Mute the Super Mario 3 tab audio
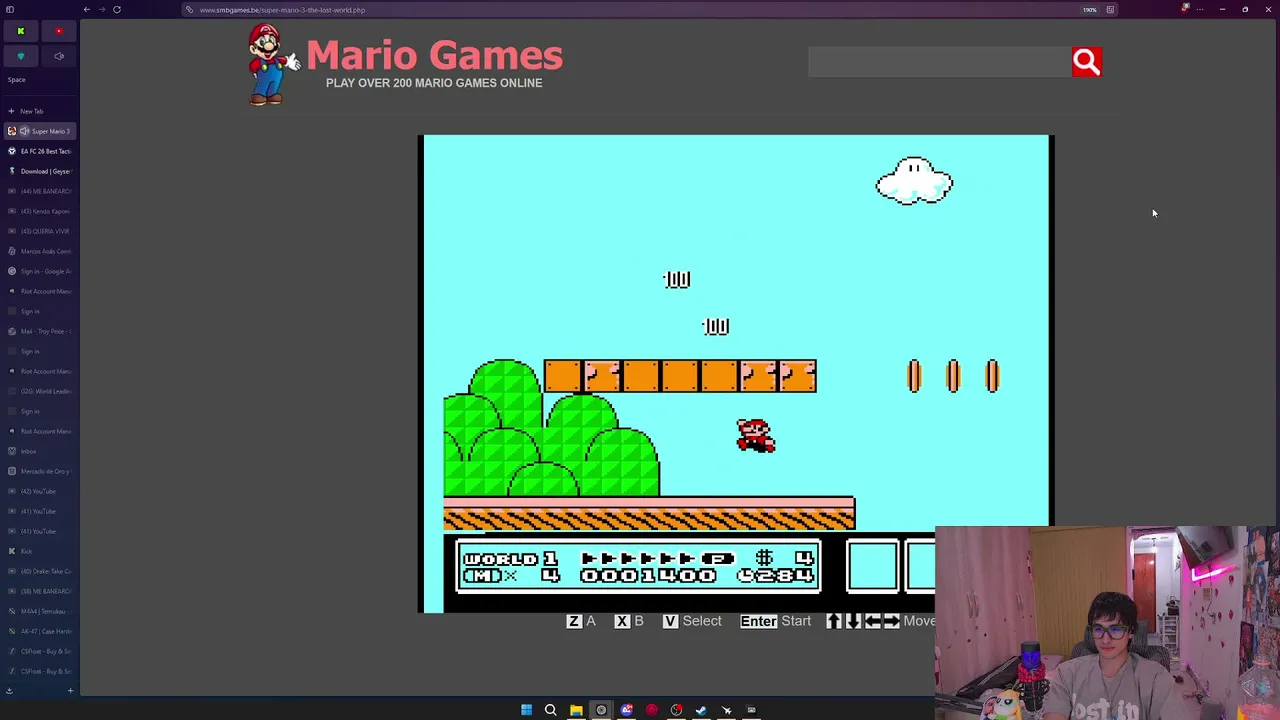The width and height of the screenshot is (1280, 720). pyautogui.click(x=24, y=131)
